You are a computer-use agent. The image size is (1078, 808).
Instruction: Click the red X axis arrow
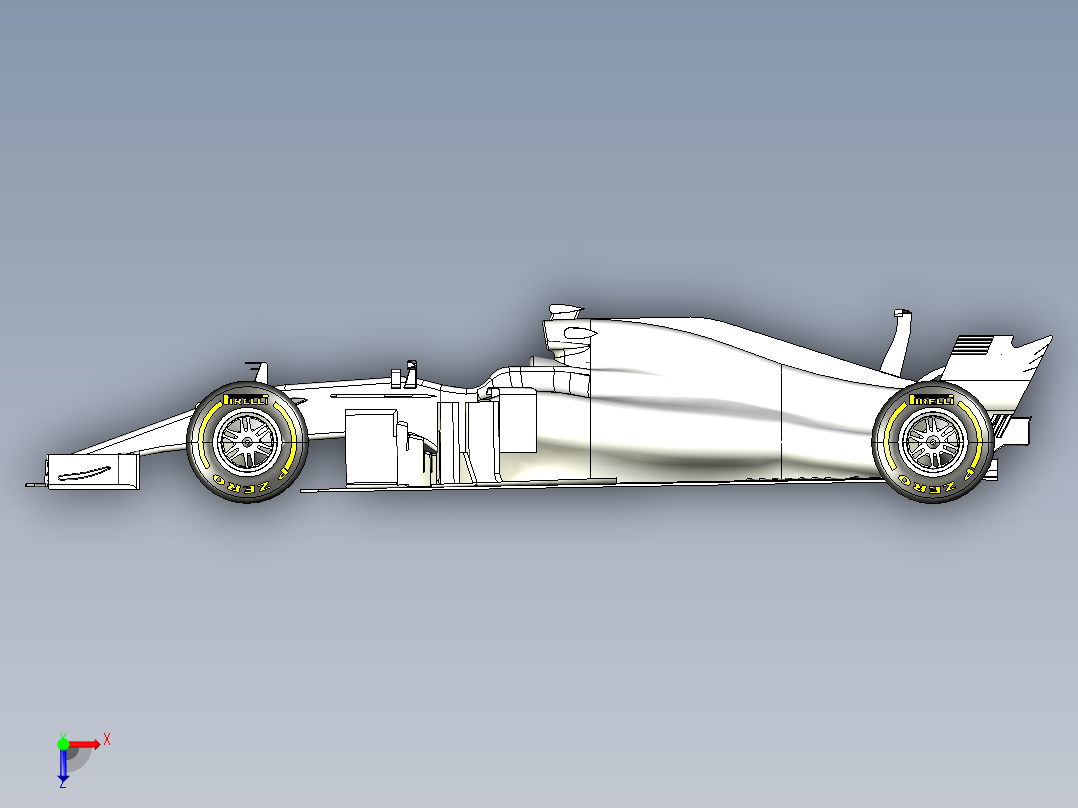[x=86, y=743]
